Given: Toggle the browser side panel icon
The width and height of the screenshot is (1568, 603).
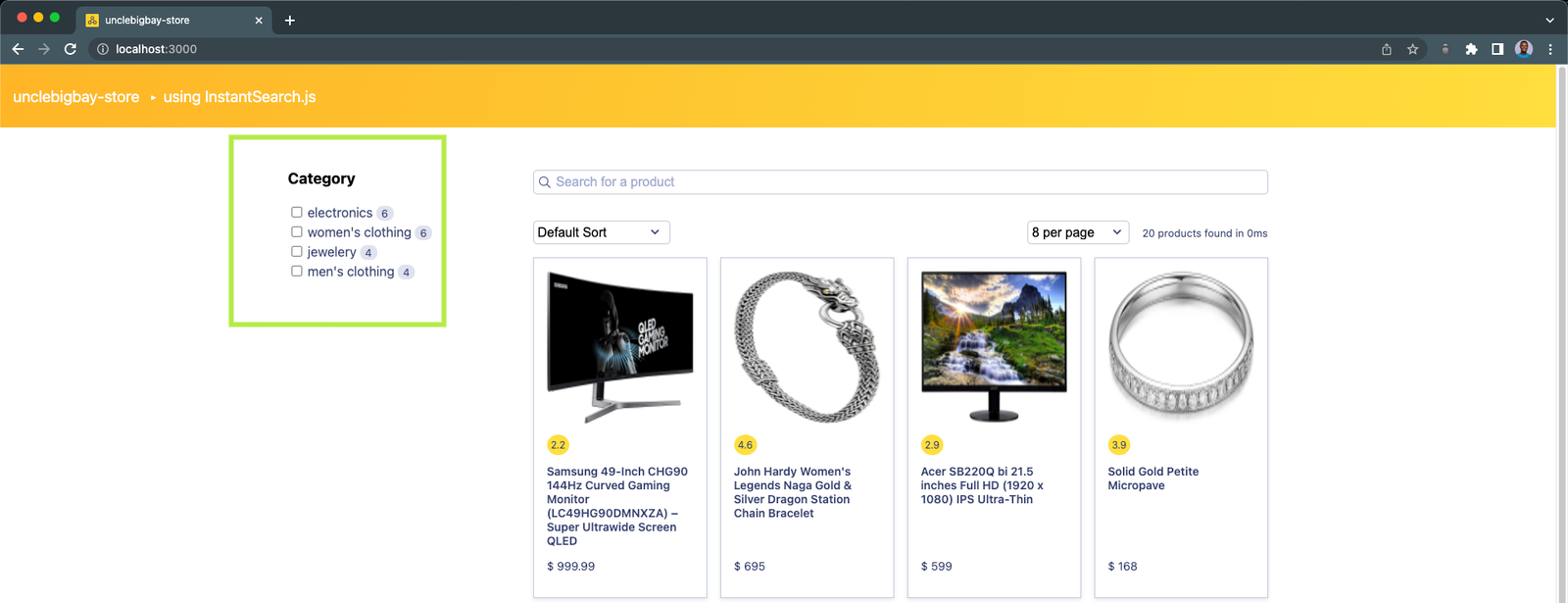Looking at the screenshot, I should pos(1497,49).
